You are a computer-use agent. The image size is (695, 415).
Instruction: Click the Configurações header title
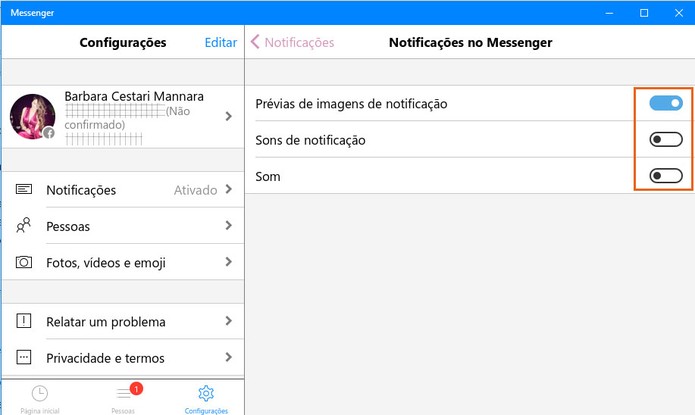point(123,43)
